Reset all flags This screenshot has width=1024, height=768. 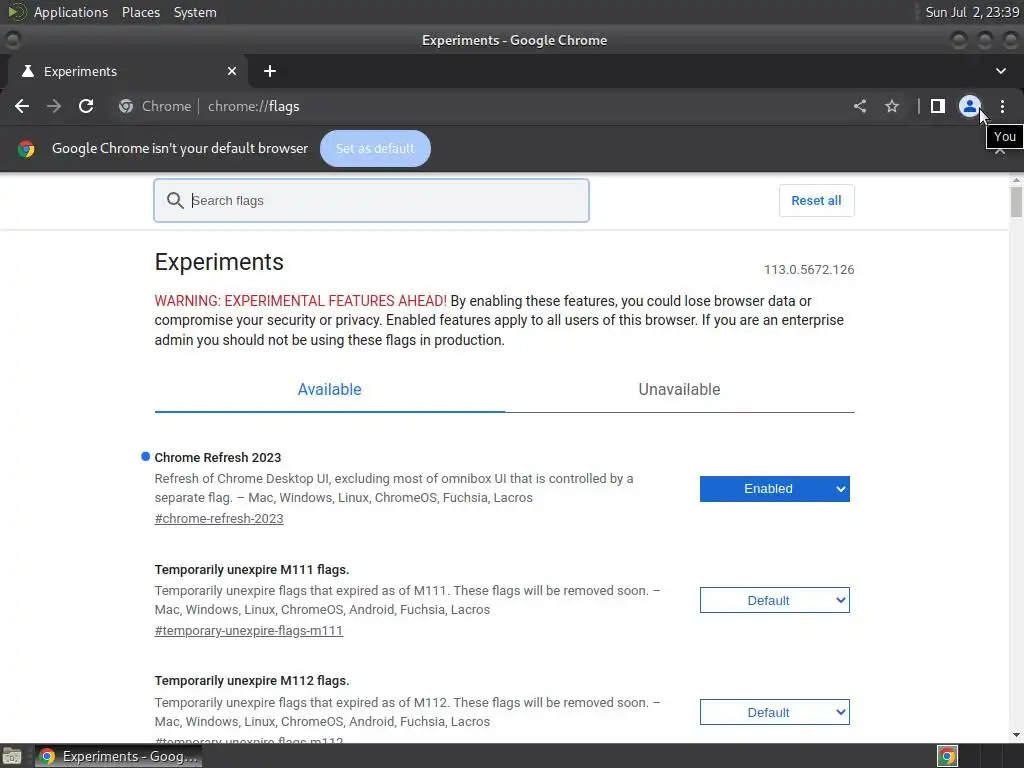pyautogui.click(x=816, y=200)
